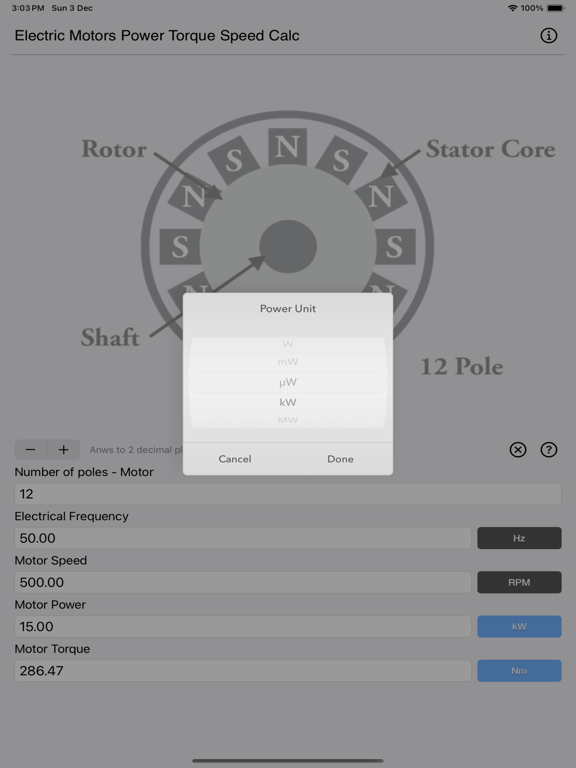Tap the app title text
The width and height of the screenshot is (576, 768).
(x=157, y=35)
